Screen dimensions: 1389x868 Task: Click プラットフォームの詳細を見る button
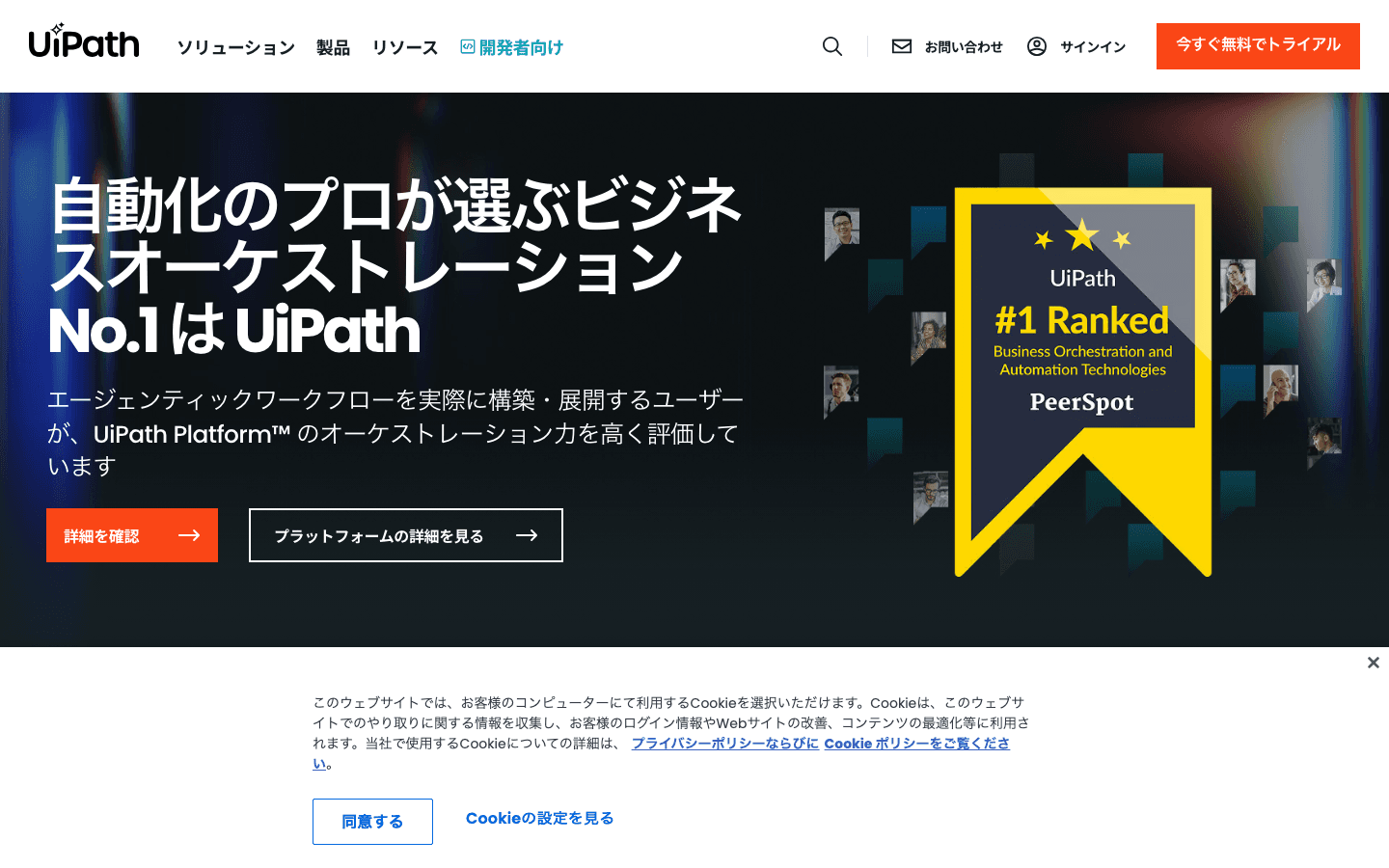(x=406, y=535)
